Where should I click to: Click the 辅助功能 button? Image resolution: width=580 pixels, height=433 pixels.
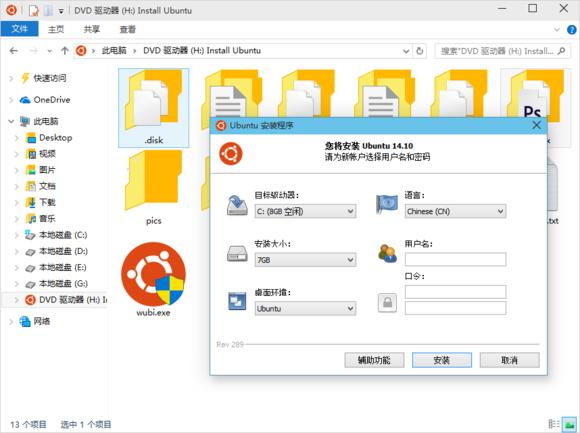pos(374,360)
